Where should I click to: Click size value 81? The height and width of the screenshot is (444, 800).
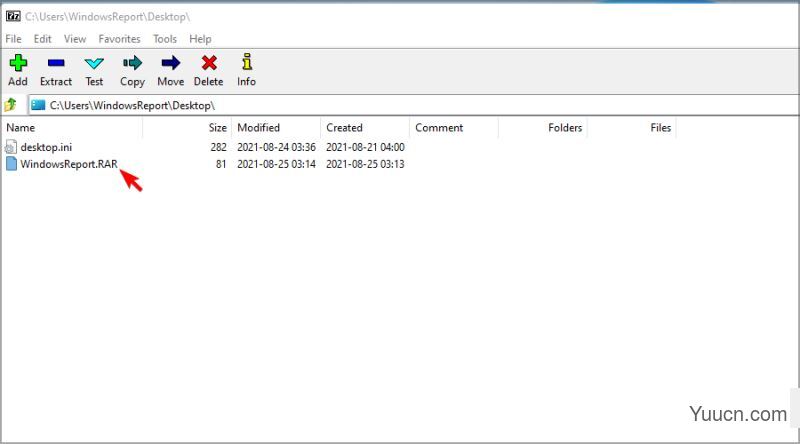pyautogui.click(x=221, y=164)
